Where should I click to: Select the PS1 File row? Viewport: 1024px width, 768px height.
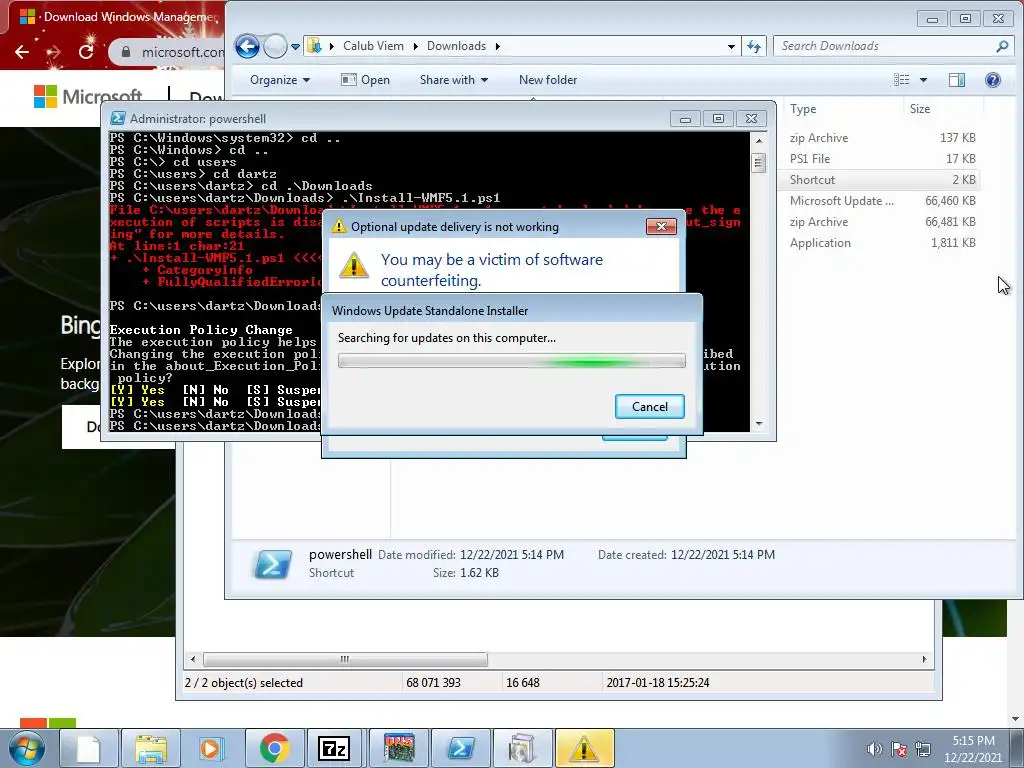click(882, 159)
